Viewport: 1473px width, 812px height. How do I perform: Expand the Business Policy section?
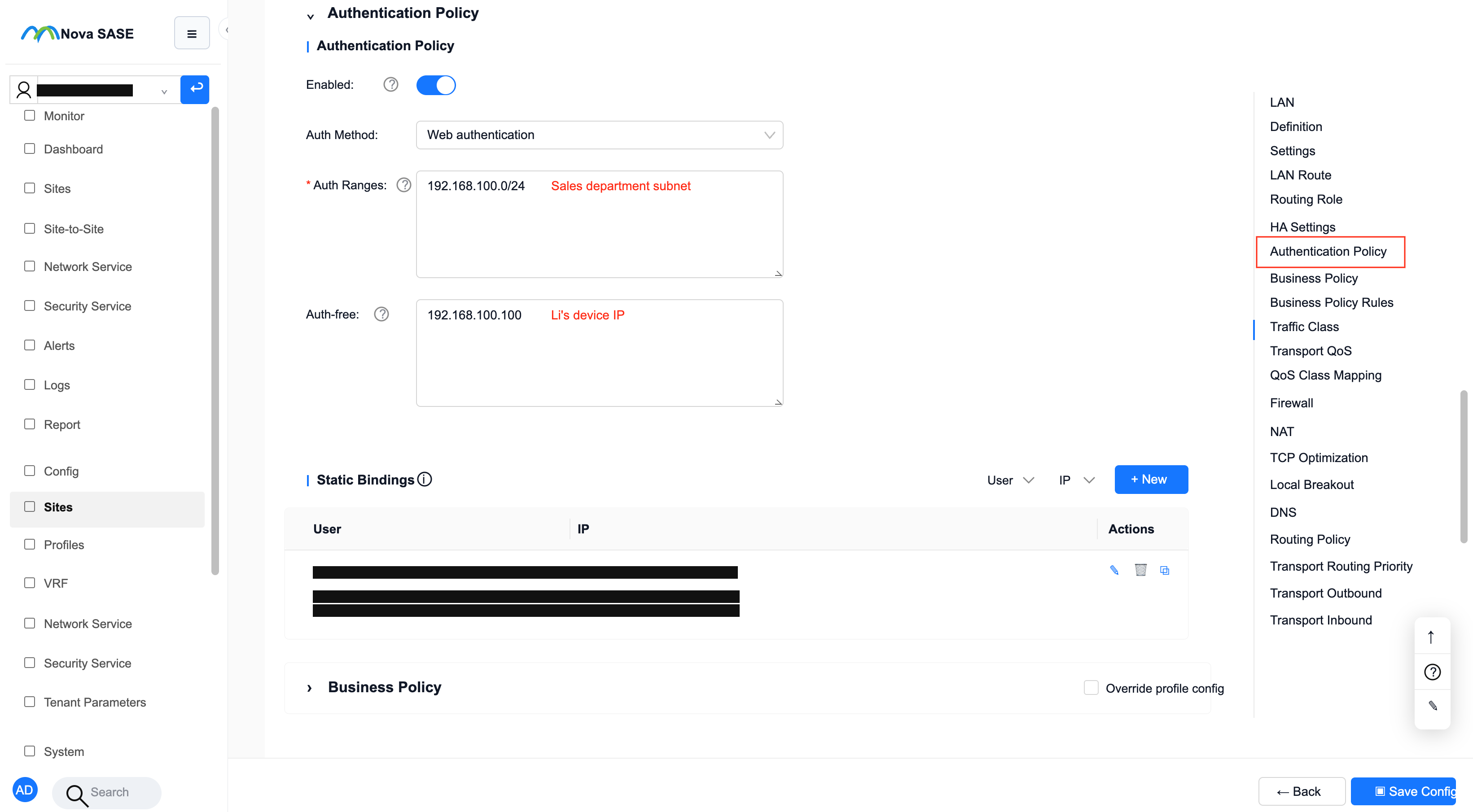tap(309, 687)
